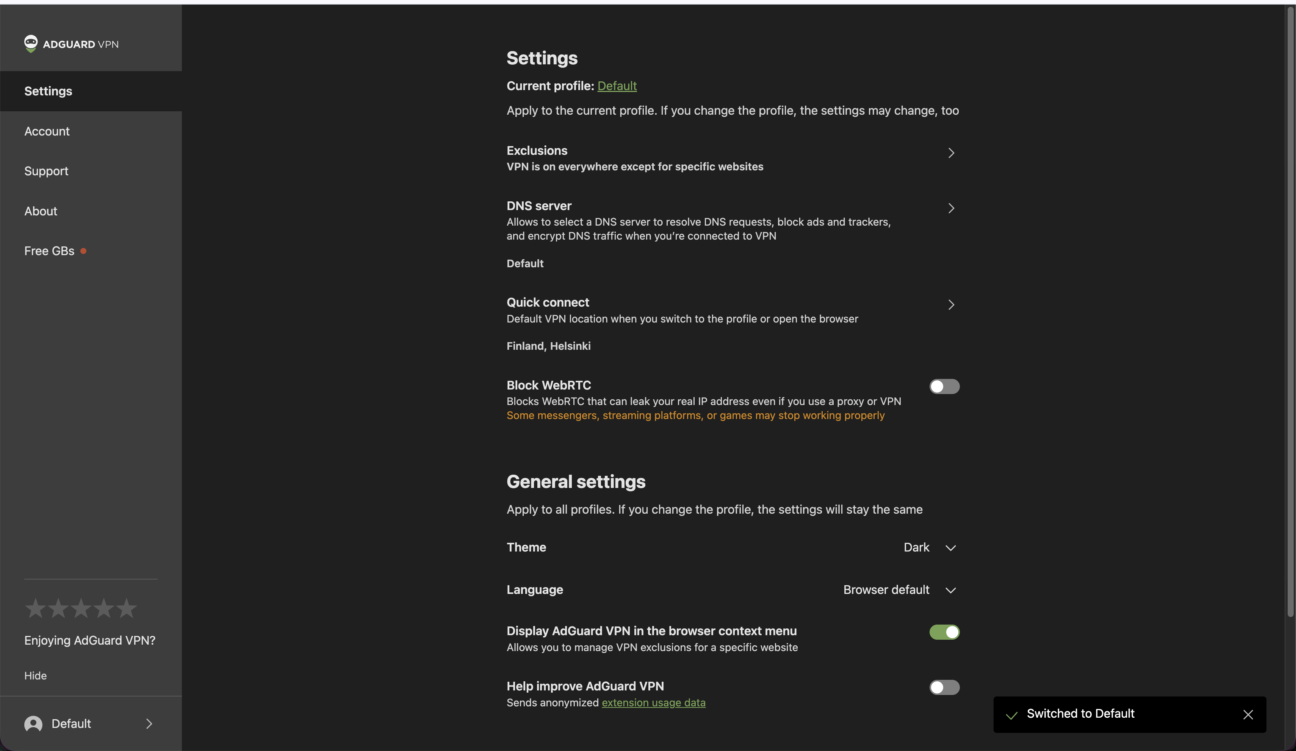Click the DNS server title
The width and height of the screenshot is (1296, 751).
(539, 206)
